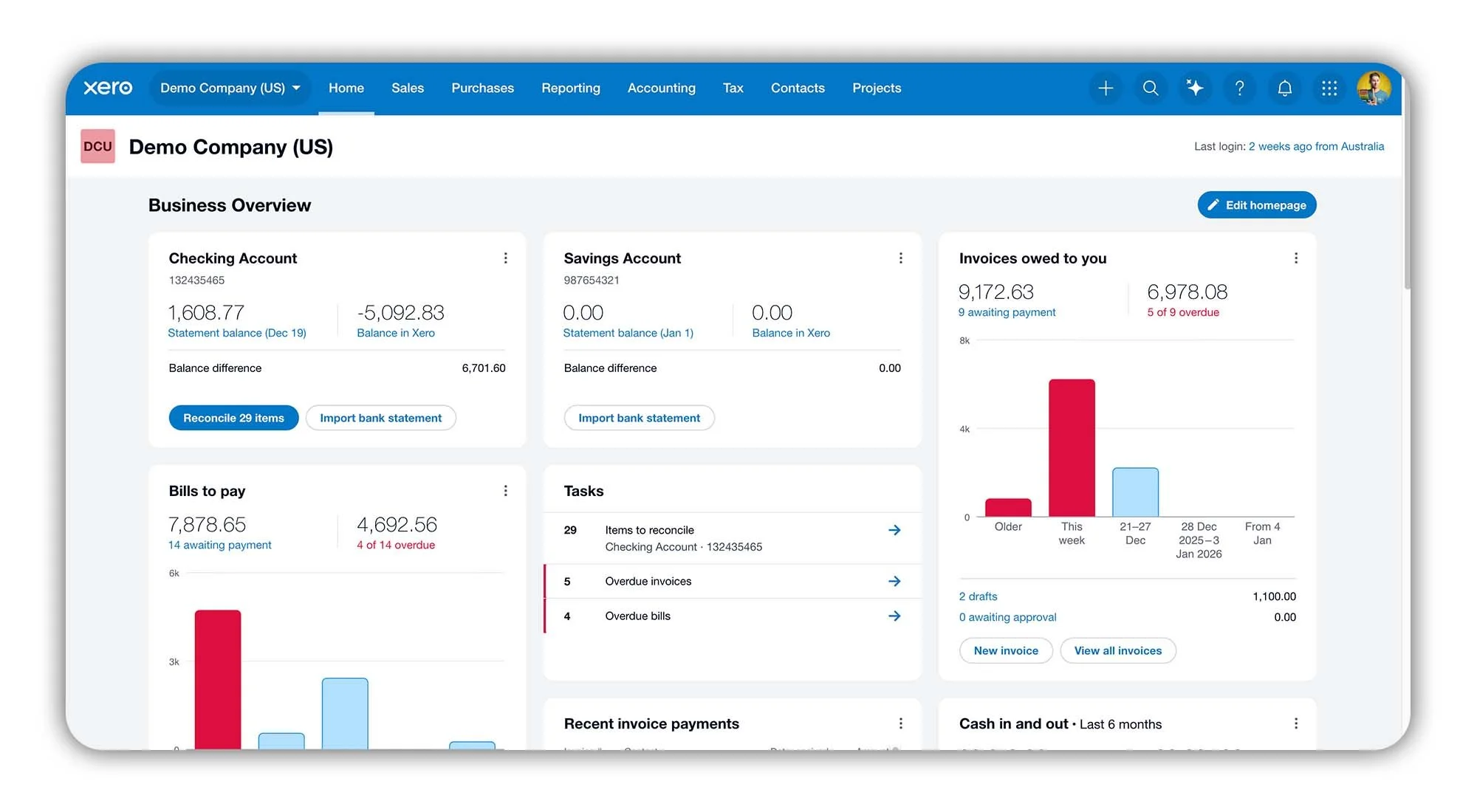Click arrow next to Items to reconcile
The height and width of the screenshot is (812, 1477).
coord(894,529)
